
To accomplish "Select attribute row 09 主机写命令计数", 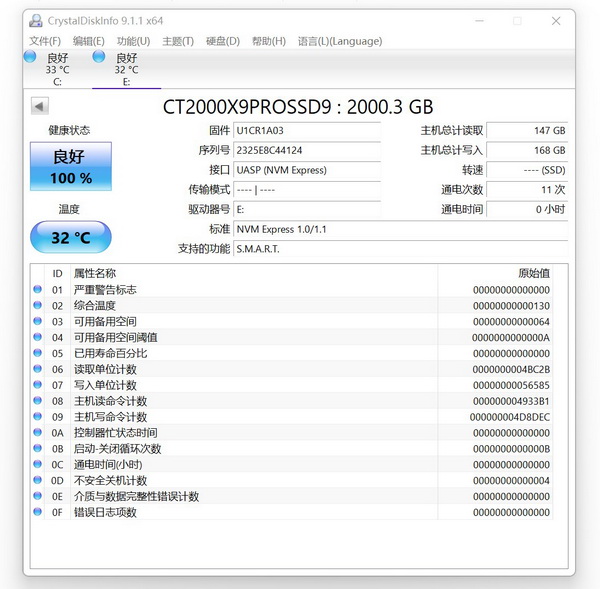I will [x=292, y=417].
